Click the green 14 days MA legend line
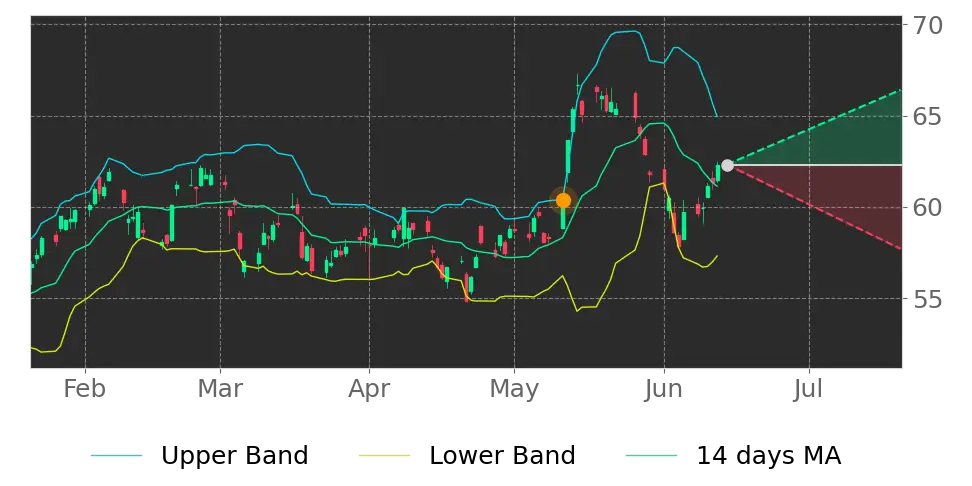The image size is (972, 486). (652, 456)
